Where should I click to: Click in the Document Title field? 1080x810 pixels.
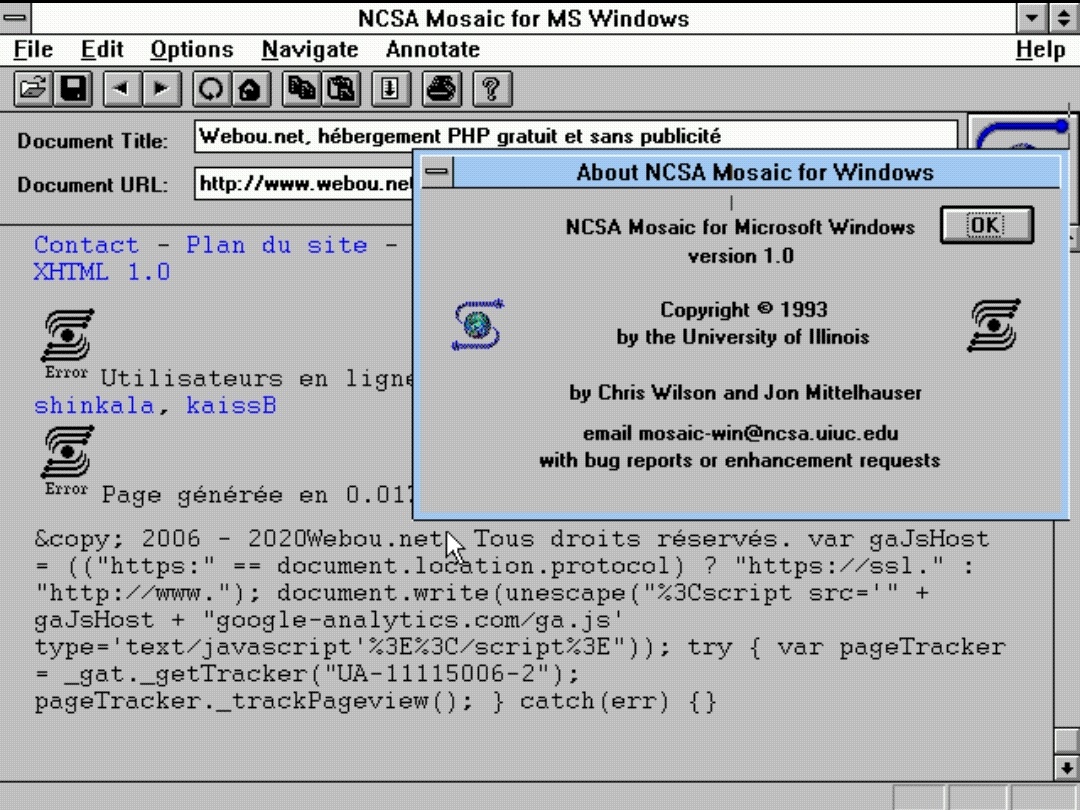pos(576,136)
